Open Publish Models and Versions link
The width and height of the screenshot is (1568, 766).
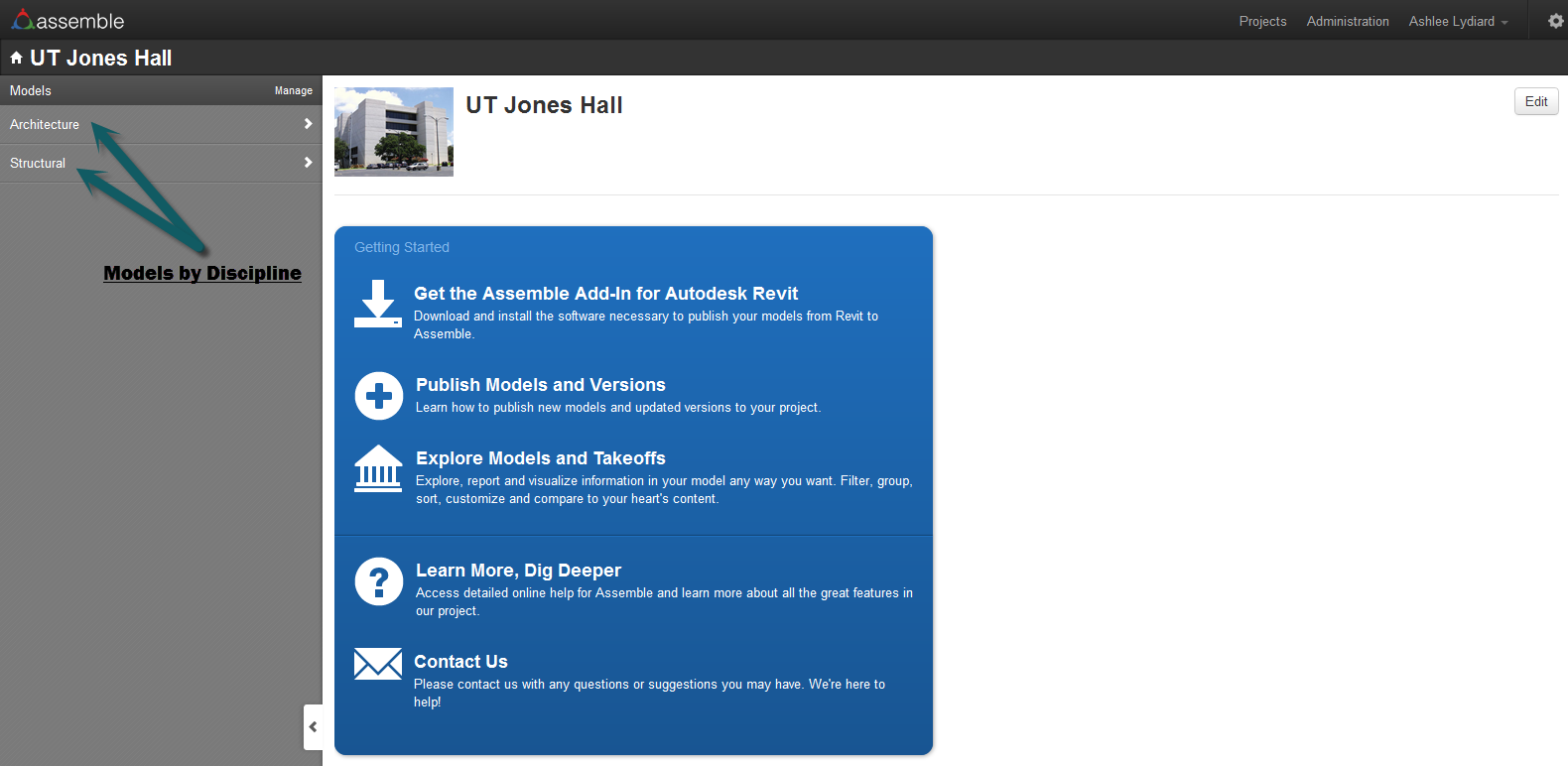[x=541, y=385]
